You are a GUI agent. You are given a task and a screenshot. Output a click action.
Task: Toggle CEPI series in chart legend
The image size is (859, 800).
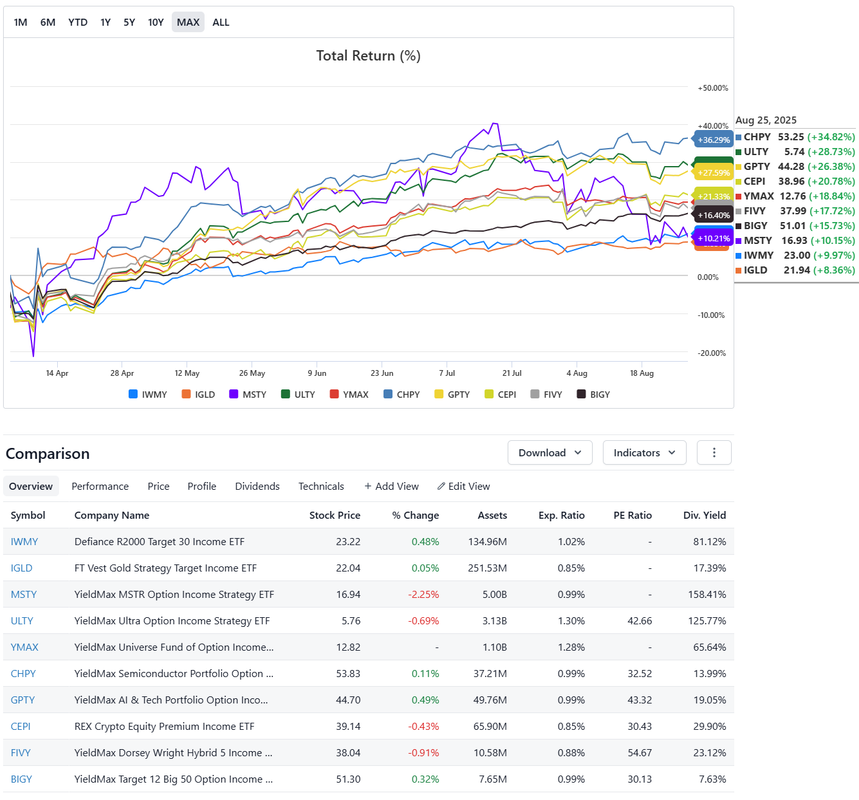pyautogui.click(x=500, y=395)
